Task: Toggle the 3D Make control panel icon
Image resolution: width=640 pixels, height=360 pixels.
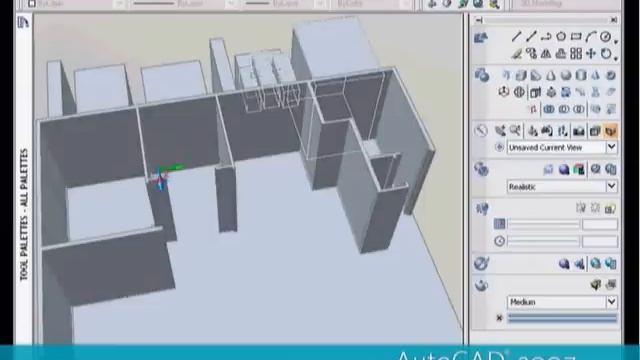Action: pyautogui.click(x=482, y=76)
